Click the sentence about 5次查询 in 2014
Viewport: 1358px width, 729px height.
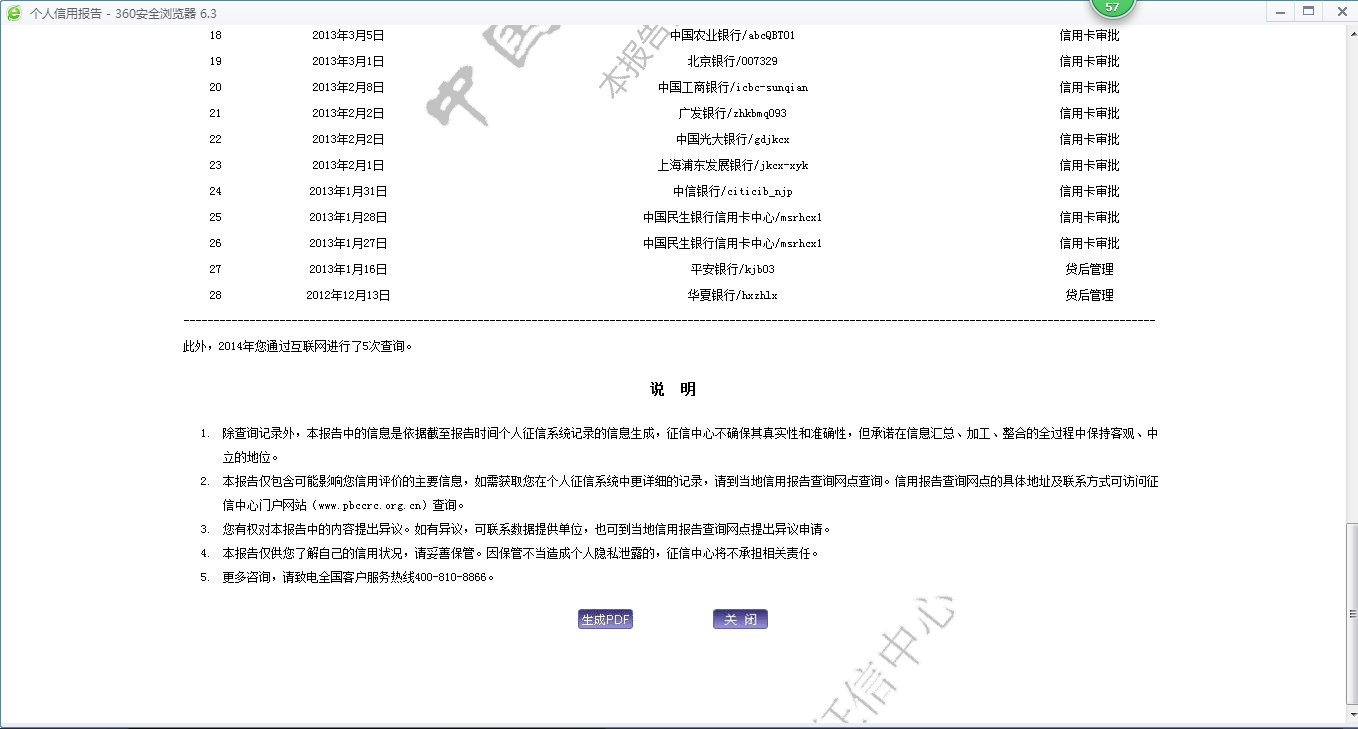tap(298, 347)
